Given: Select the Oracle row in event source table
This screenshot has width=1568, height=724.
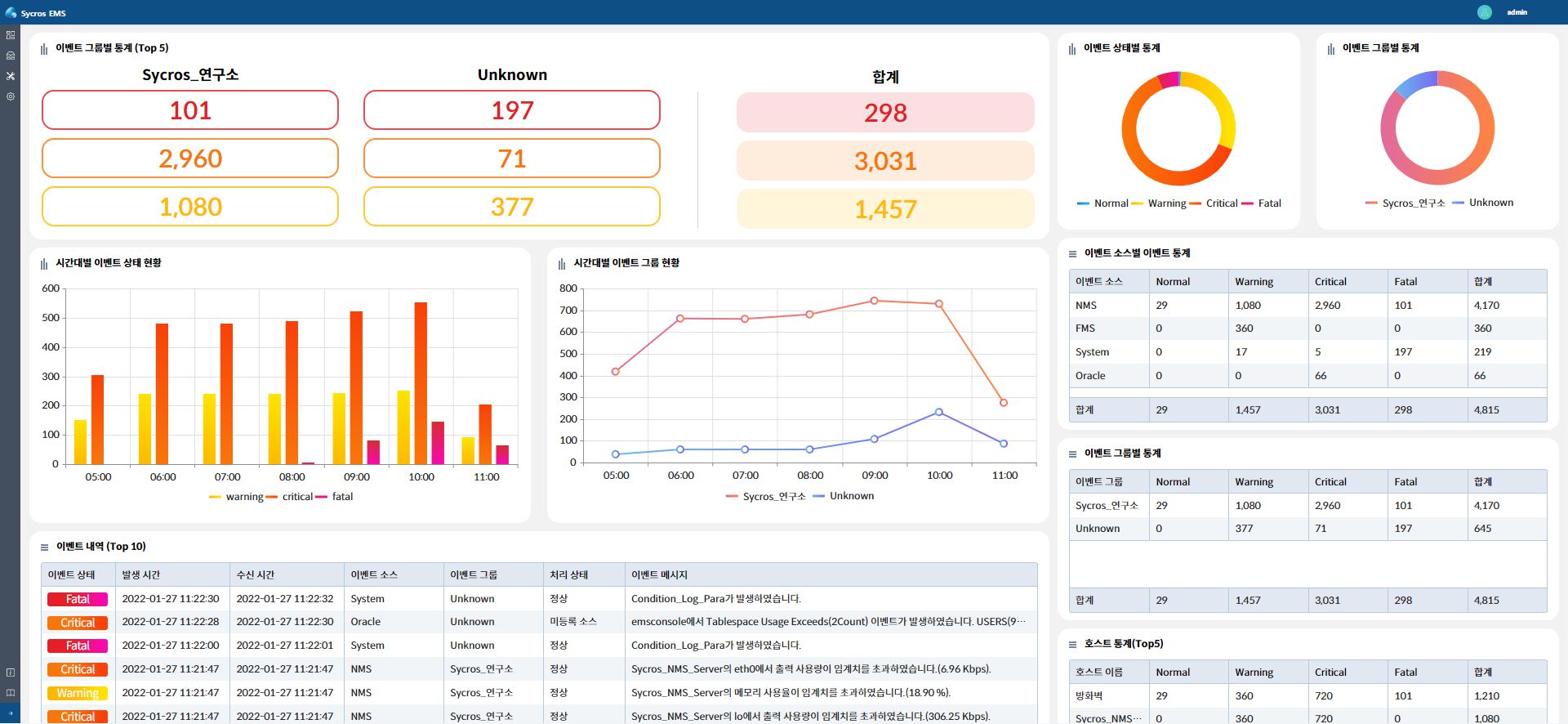Looking at the screenshot, I should [x=1307, y=376].
